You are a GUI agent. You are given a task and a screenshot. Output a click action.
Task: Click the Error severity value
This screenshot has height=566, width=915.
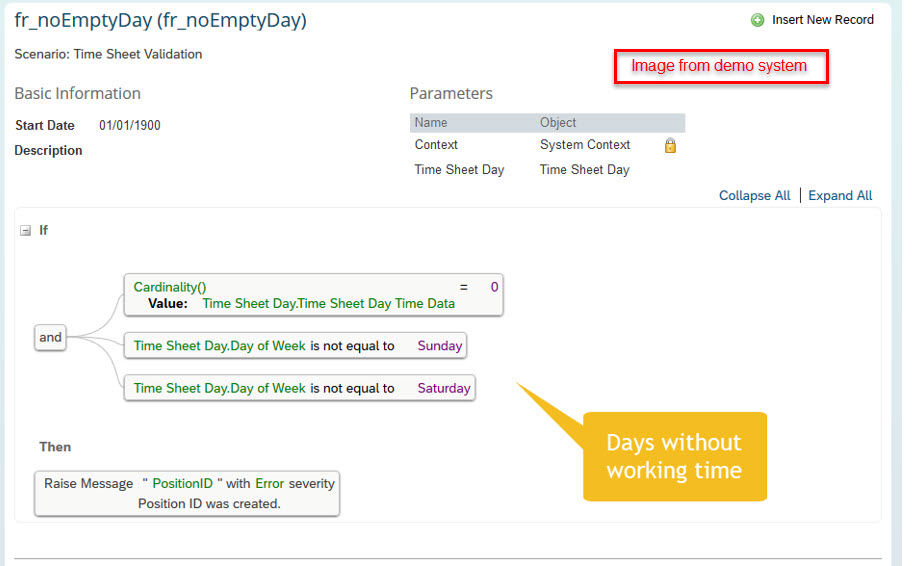point(270,483)
